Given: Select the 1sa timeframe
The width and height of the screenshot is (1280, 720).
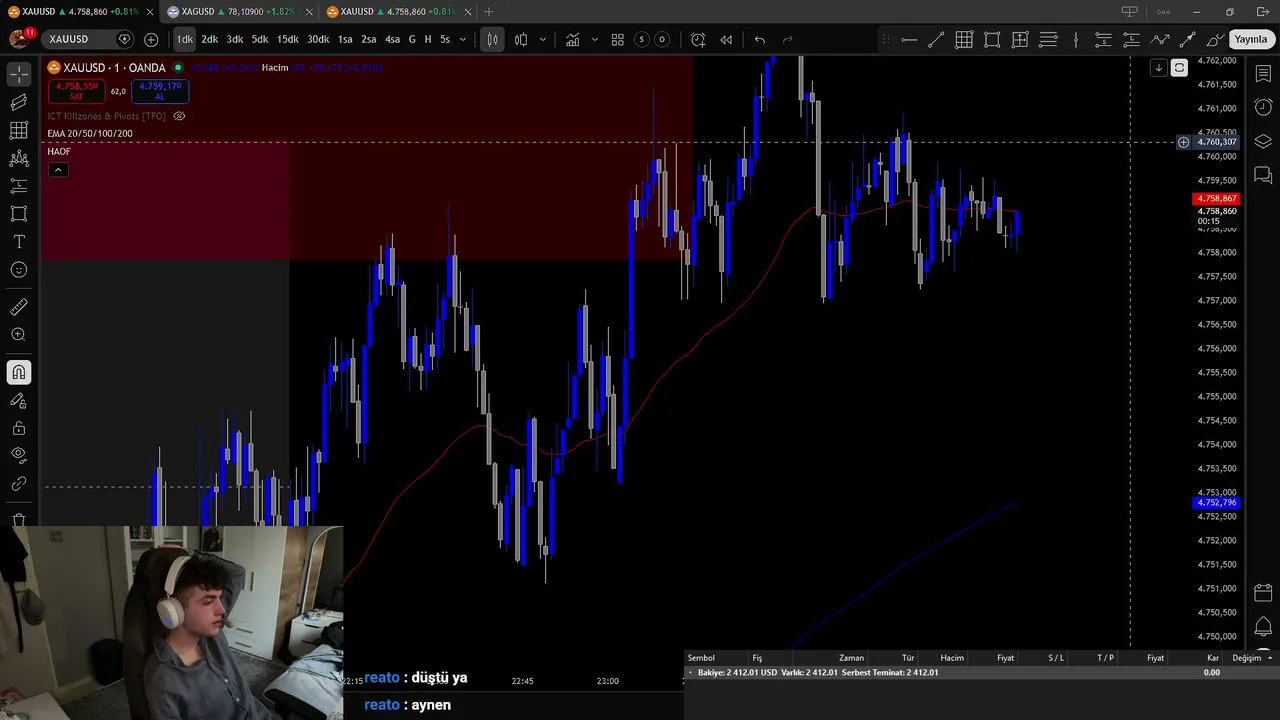Looking at the screenshot, I should pos(345,39).
